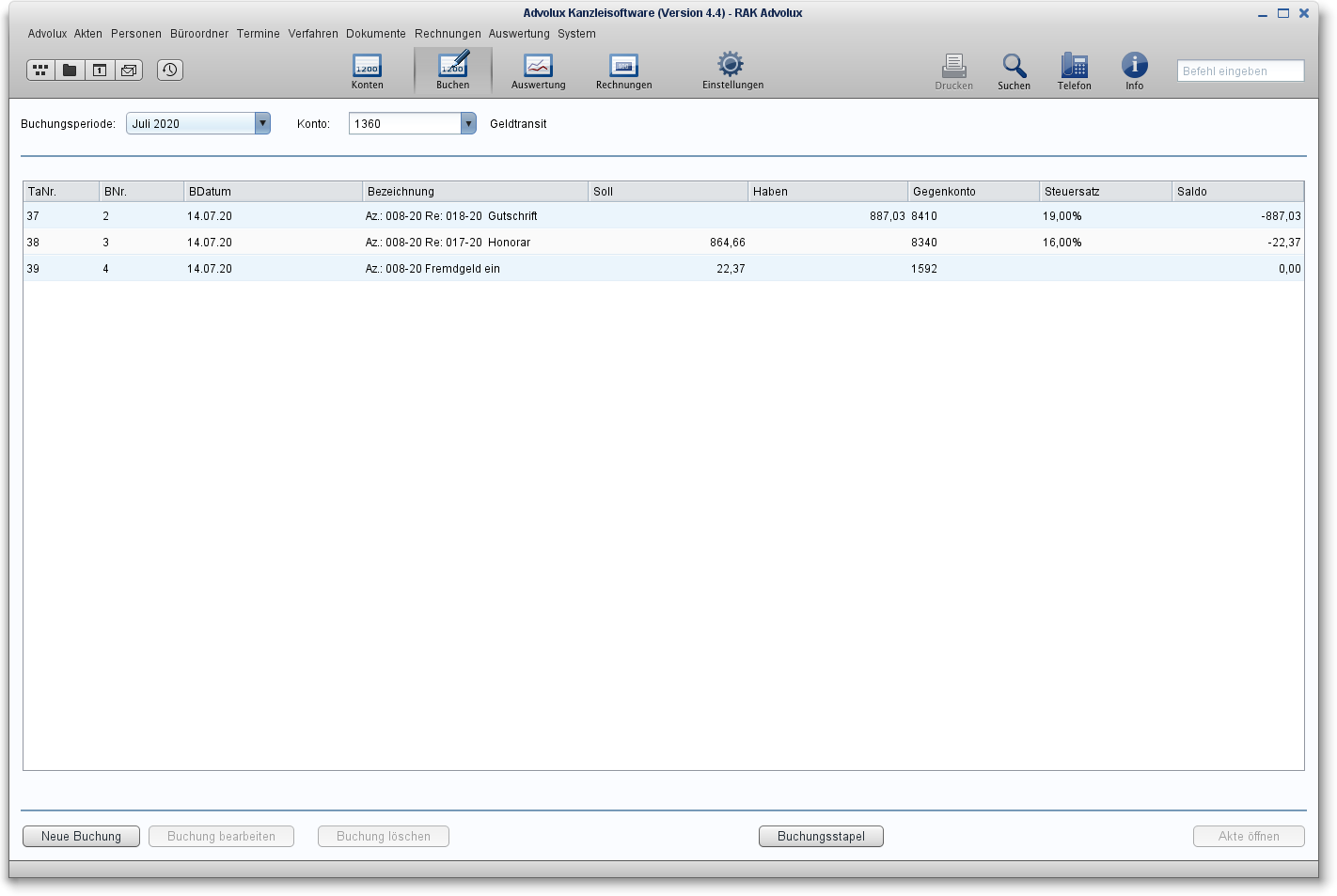Sort by the Saldo column header
The height and width of the screenshot is (896, 1337).
[1238, 191]
